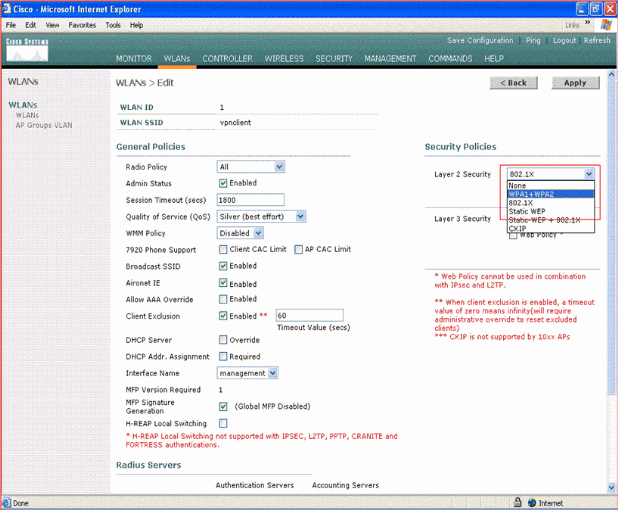
Task: Toggle the MFP Signature Generation checkbox
Action: coord(223,406)
